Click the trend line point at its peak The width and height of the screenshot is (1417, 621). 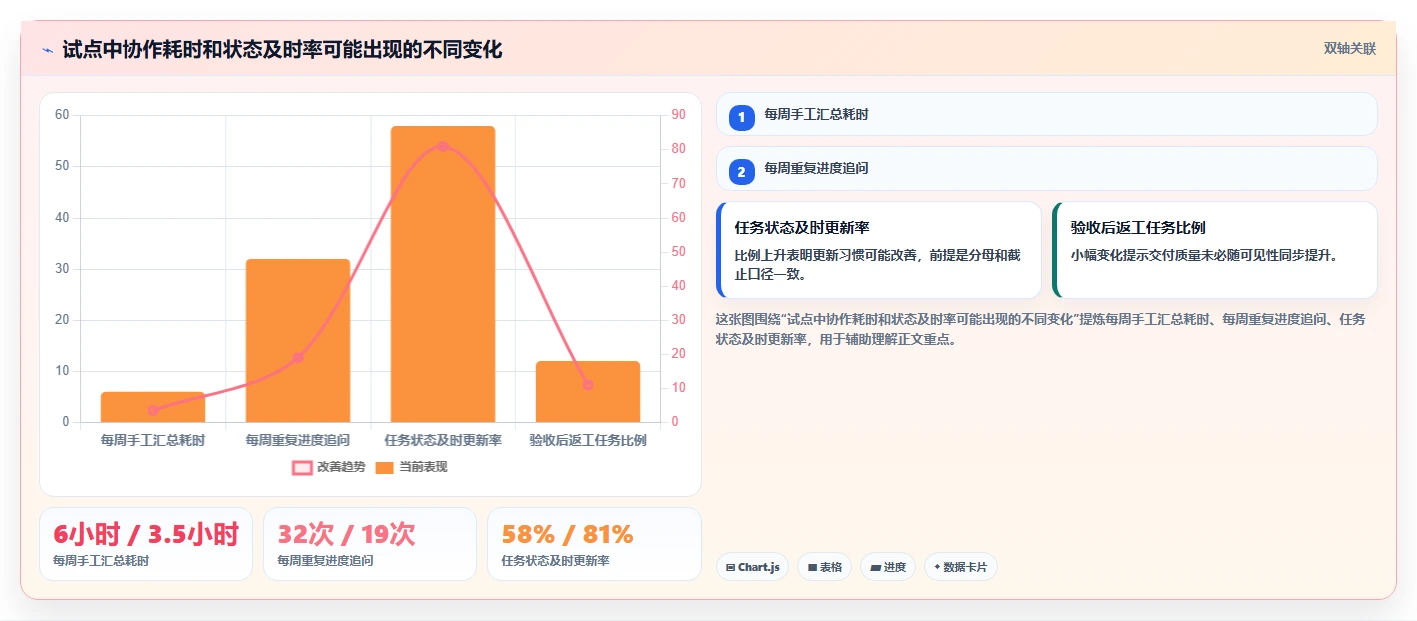[443, 146]
